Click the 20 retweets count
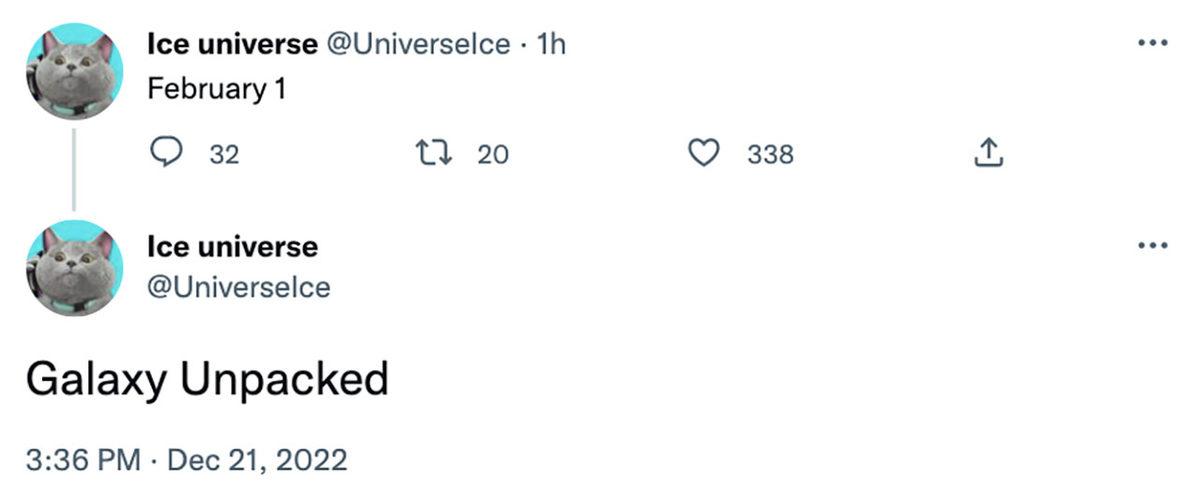Image resolution: width=1200 pixels, height=492 pixels. click(492, 154)
